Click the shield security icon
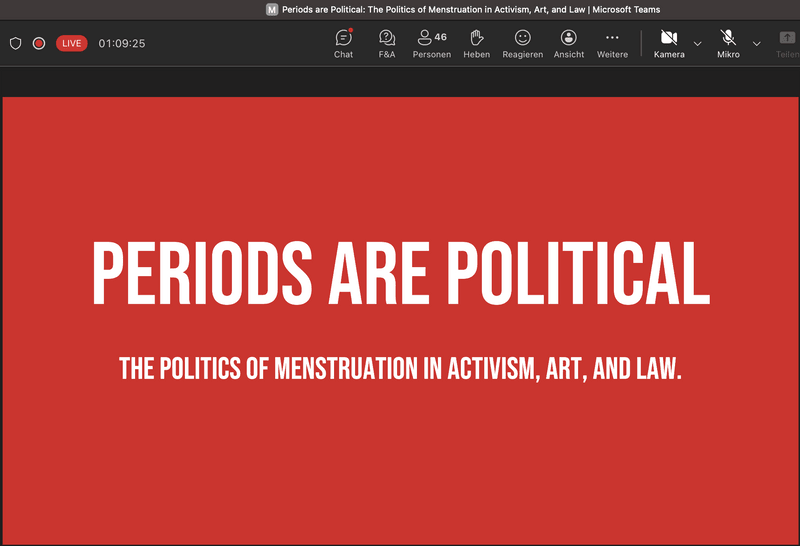This screenshot has width=800, height=546. click(x=15, y=43)
